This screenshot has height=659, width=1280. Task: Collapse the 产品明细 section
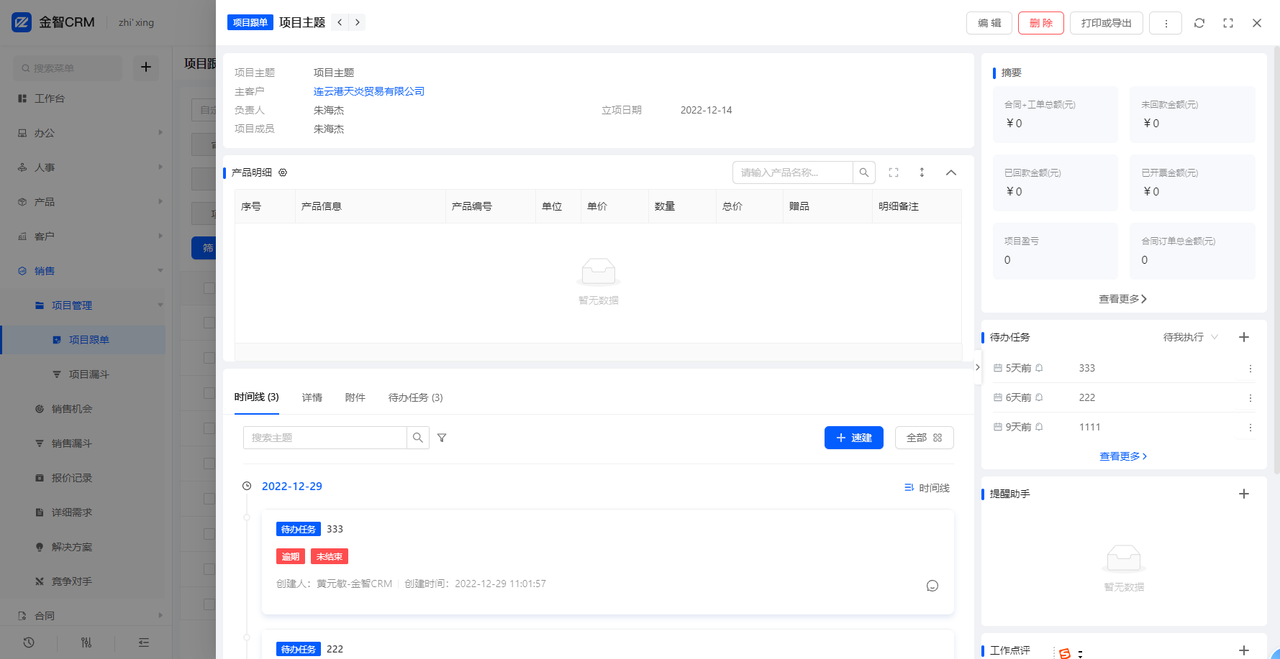pos(951,173)
